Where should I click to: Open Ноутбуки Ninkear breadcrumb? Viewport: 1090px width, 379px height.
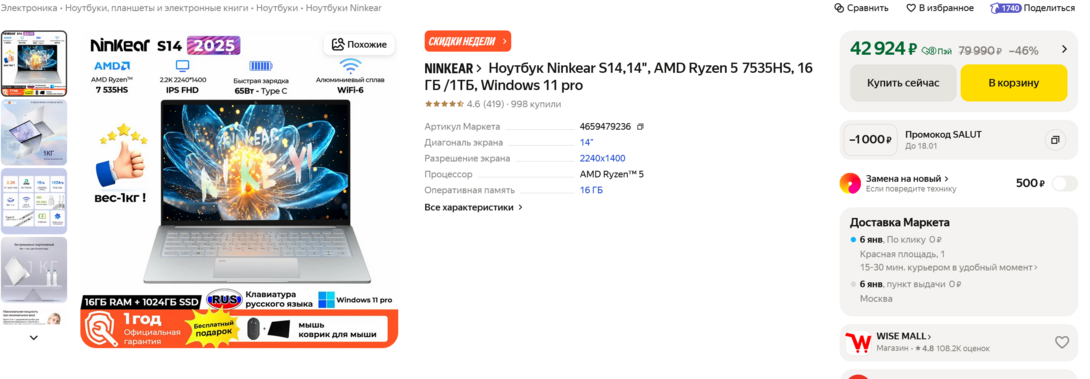pos(343,8)
